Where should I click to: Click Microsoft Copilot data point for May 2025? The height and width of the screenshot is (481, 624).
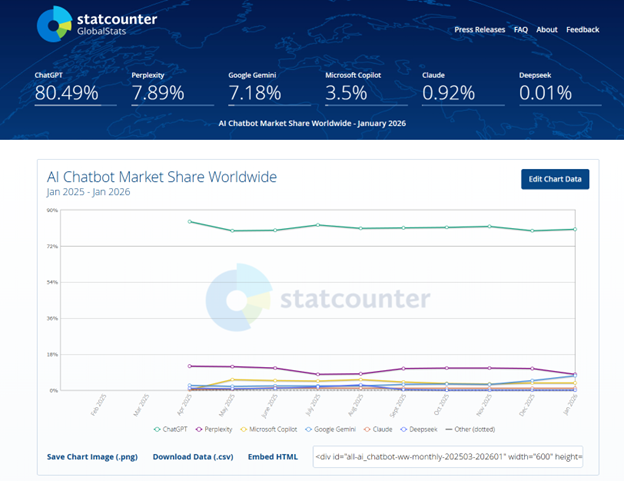[232, 380]
